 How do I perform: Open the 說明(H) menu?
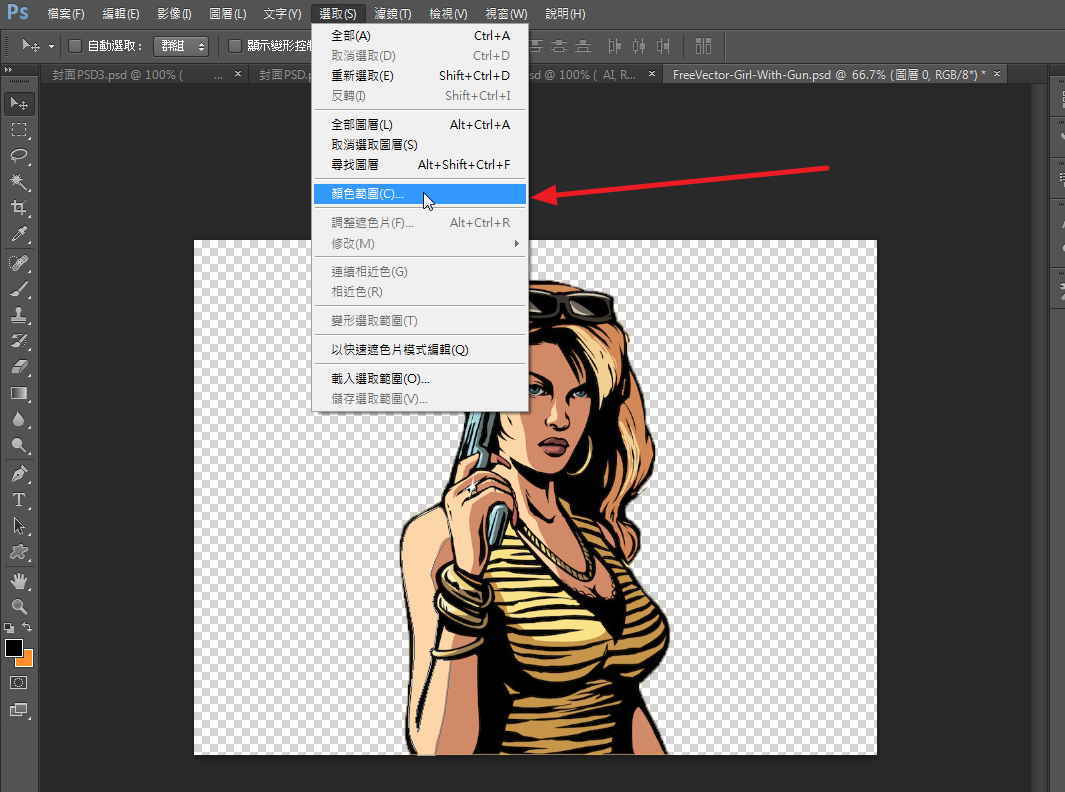coord(565,14)
